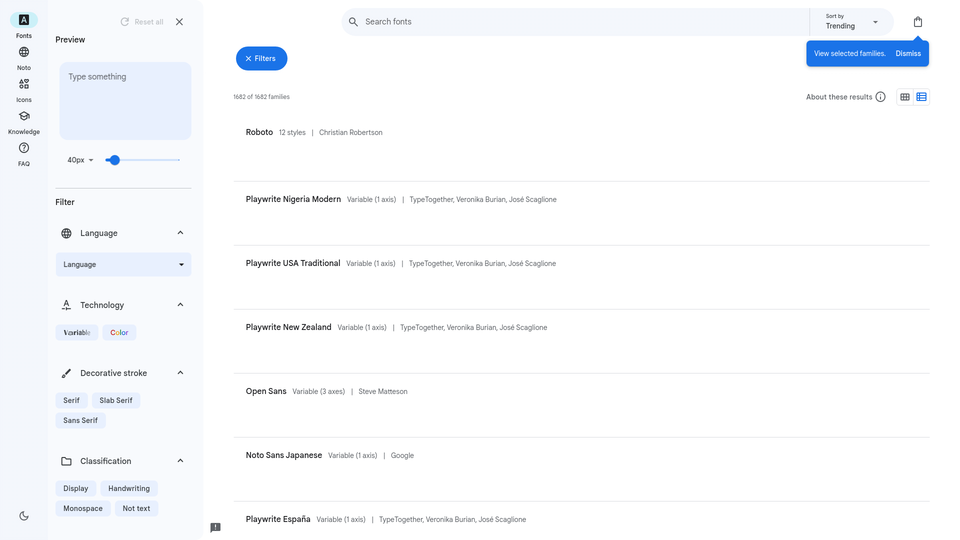The height and width of the screenshot is (540, 960).
Task: Open the FAQ help section
Action: [x=24, y=154]
